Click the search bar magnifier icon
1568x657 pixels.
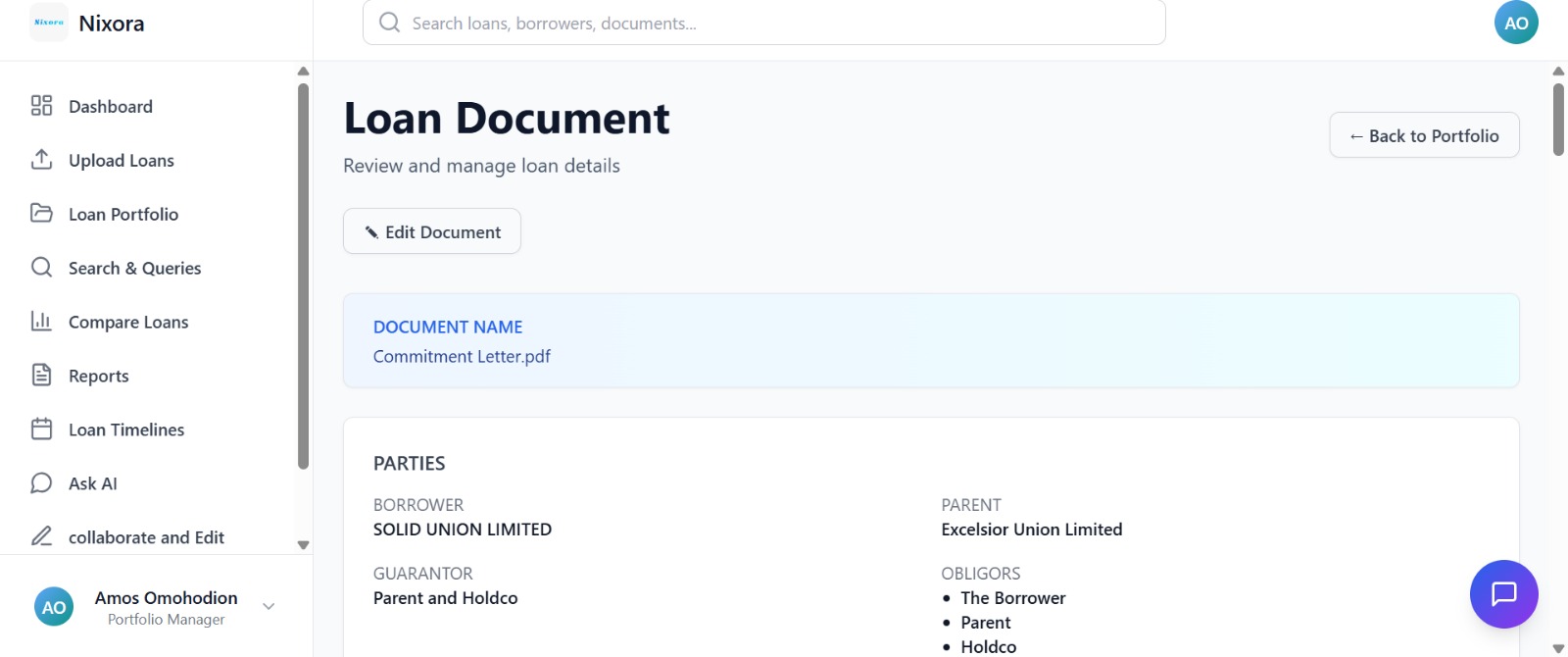click(389, 23)
